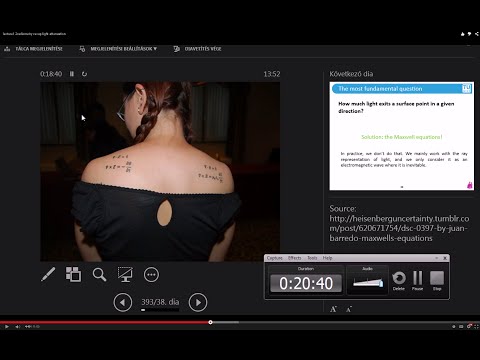Click the elapsed timer 0:18:40
480x360 pixels.
click(x=51, y=74)
